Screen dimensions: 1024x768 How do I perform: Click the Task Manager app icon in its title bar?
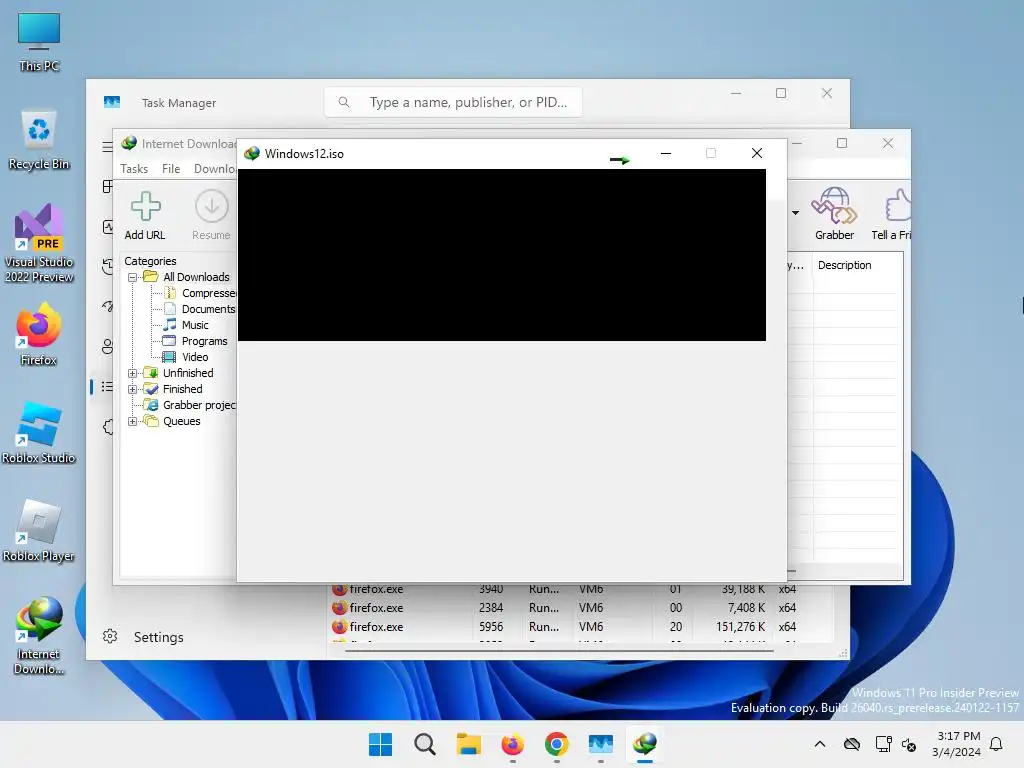[x=112, y=103]
